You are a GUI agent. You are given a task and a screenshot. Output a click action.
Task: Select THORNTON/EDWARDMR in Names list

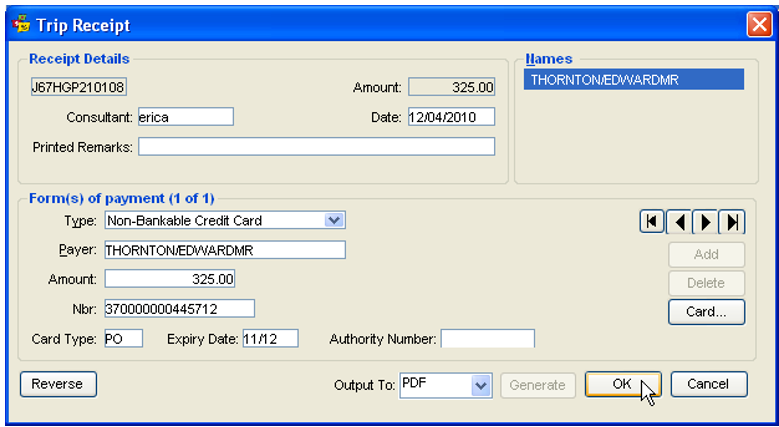pos(634,80)
